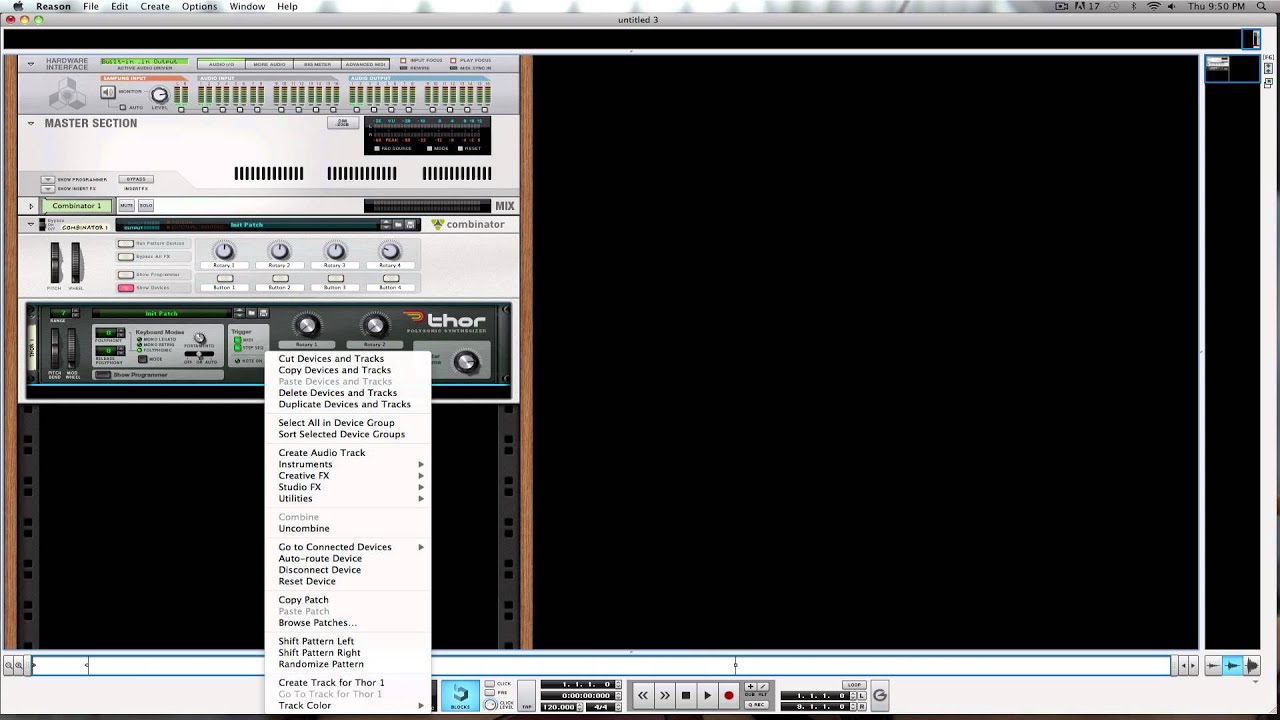This screenshot has height=720, width=1280.
Task: Open the Instruments submenu
Action: (347, 464)
